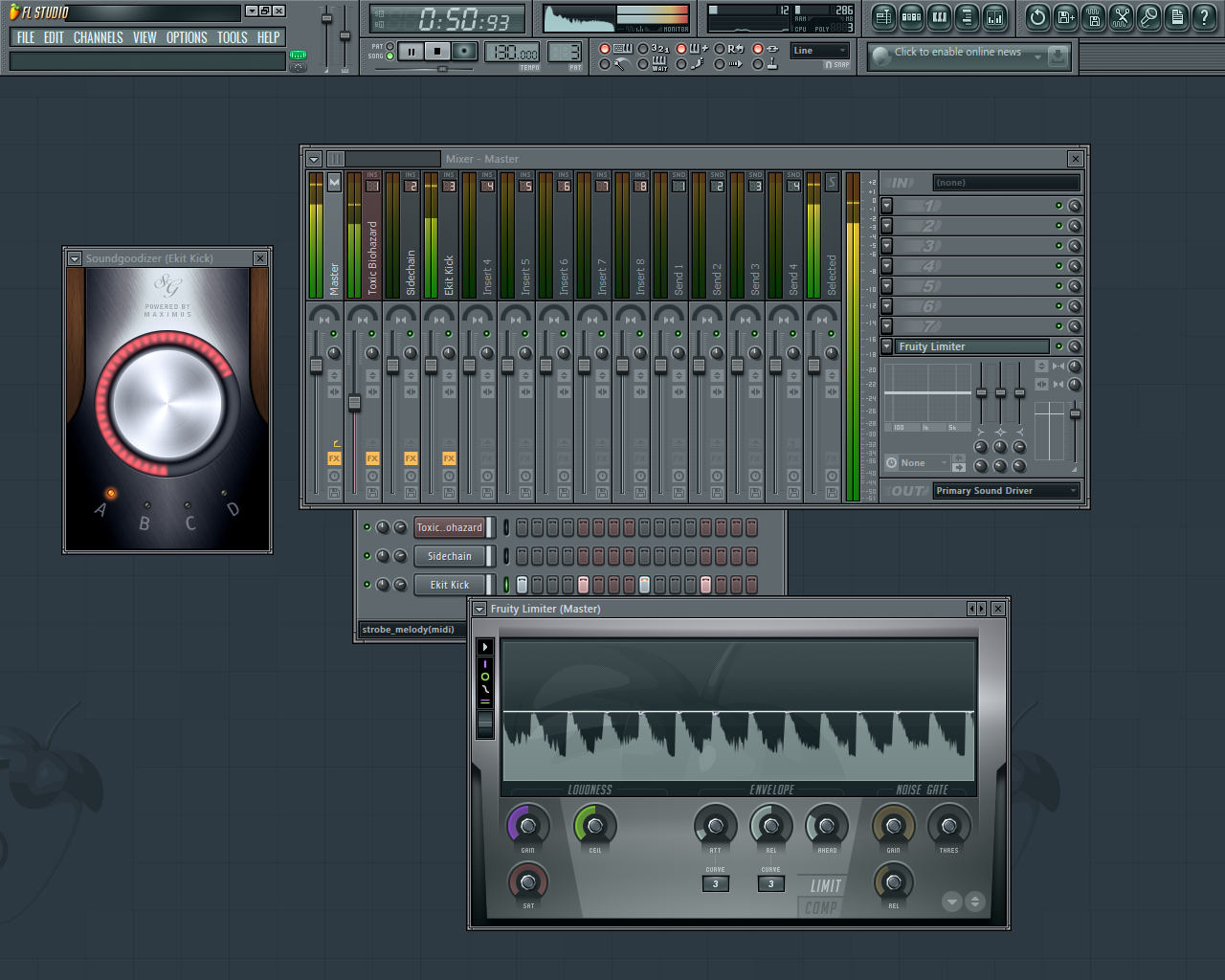This screenshot has width=1225, height=980.
Task: Open the Fruity Limiter slot dropdown arrow
Action: click(887, 346)
